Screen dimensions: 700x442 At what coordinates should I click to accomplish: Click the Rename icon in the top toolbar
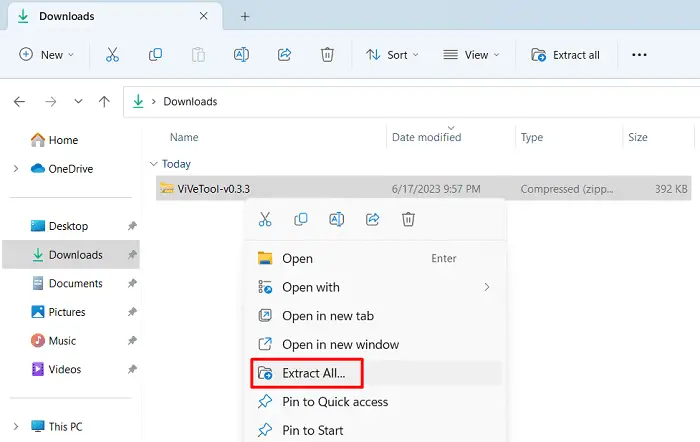241,55
